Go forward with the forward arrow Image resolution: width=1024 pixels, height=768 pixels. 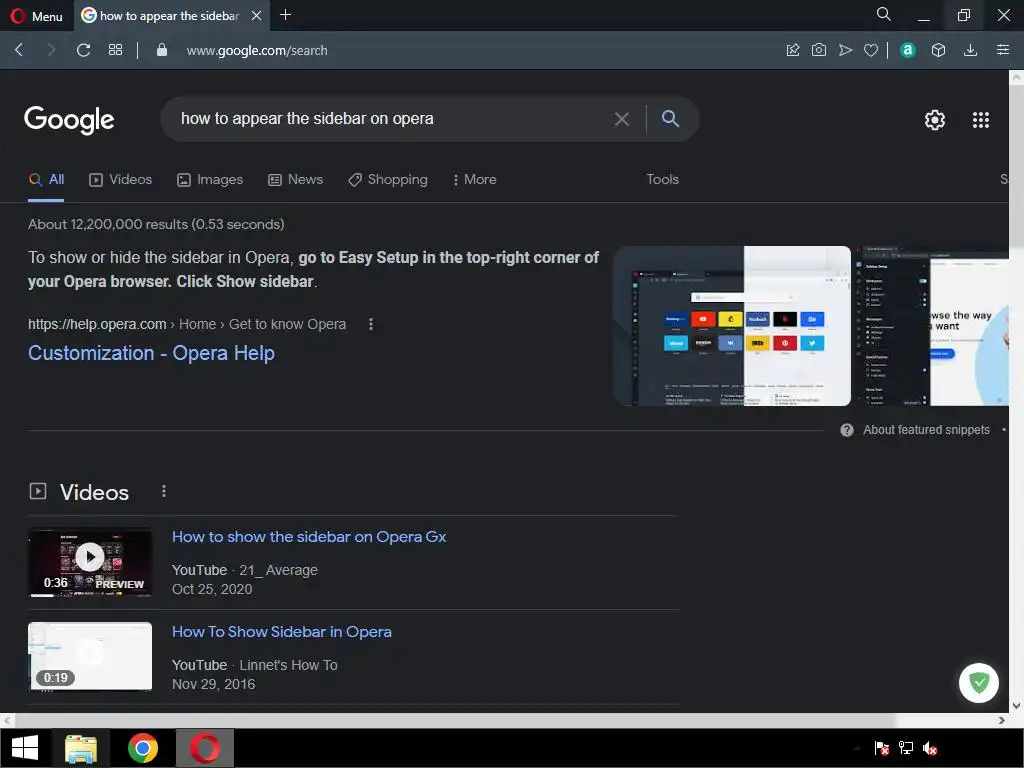[51, 50]
